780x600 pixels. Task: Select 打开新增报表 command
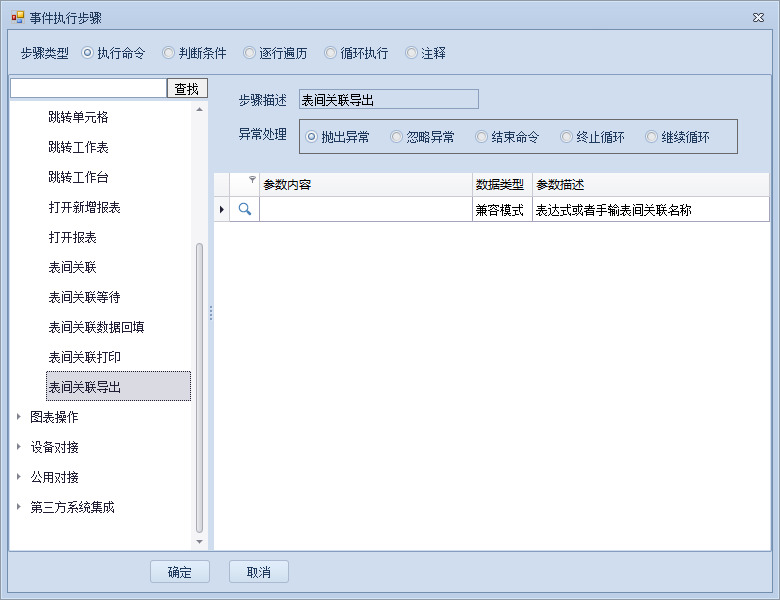(x=85, y=207)
